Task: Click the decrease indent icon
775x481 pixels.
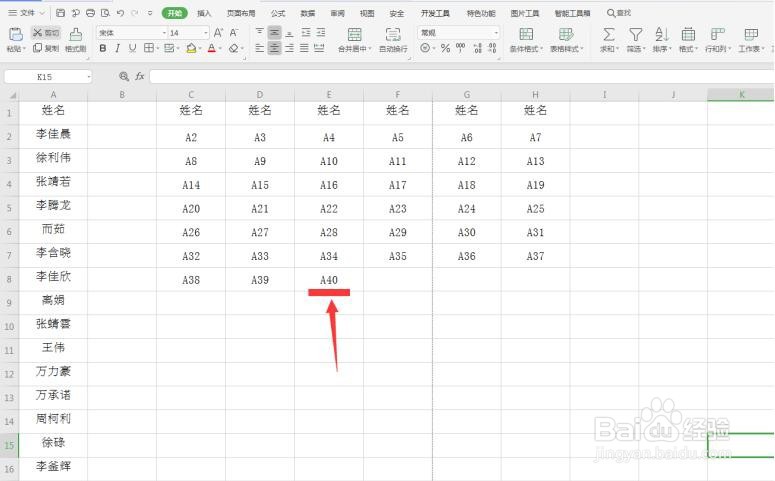Action: [x=306, y=33]
